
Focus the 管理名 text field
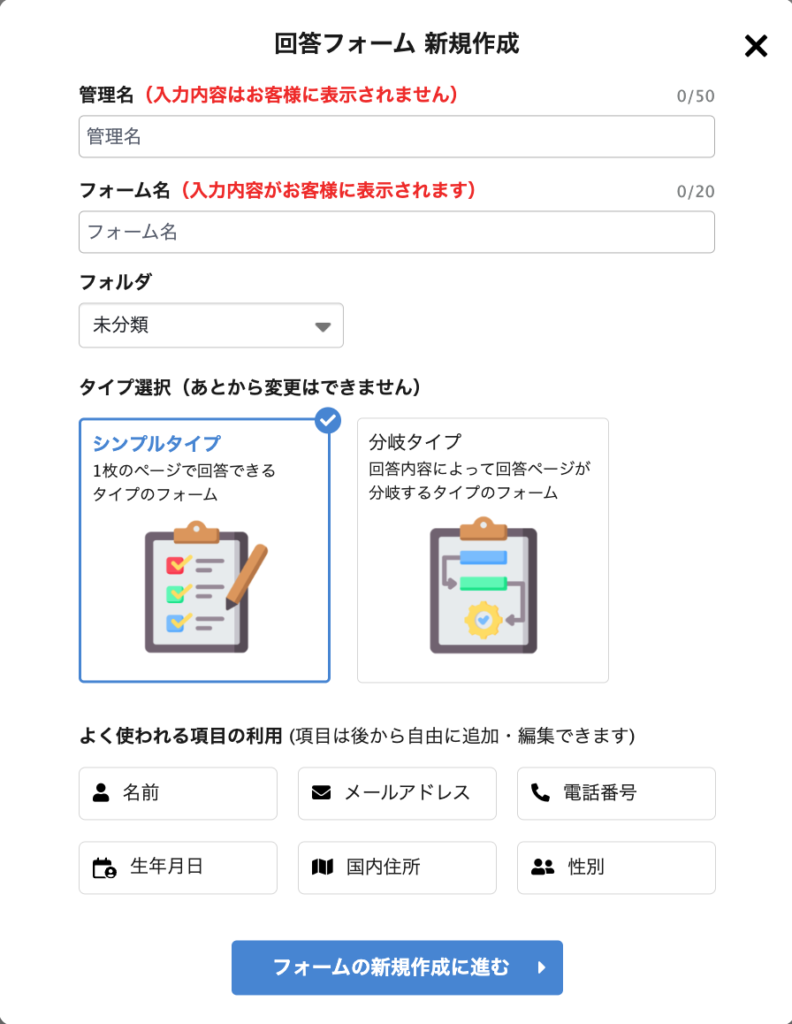[397, 137]
